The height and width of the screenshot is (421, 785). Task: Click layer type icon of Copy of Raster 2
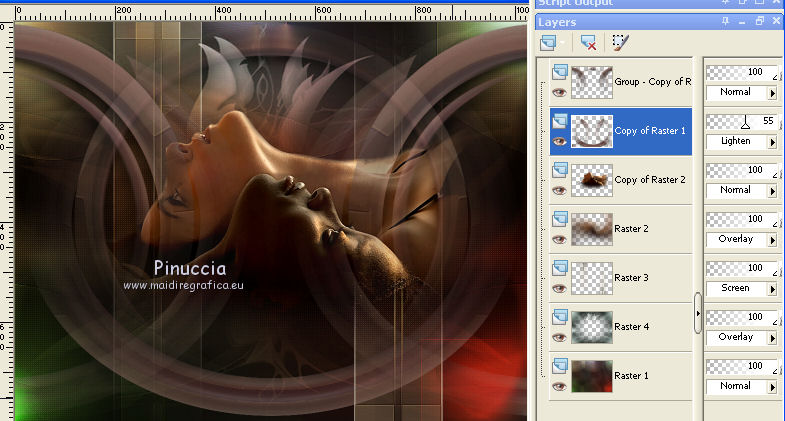pyautogui.click(x=560, y=170)
